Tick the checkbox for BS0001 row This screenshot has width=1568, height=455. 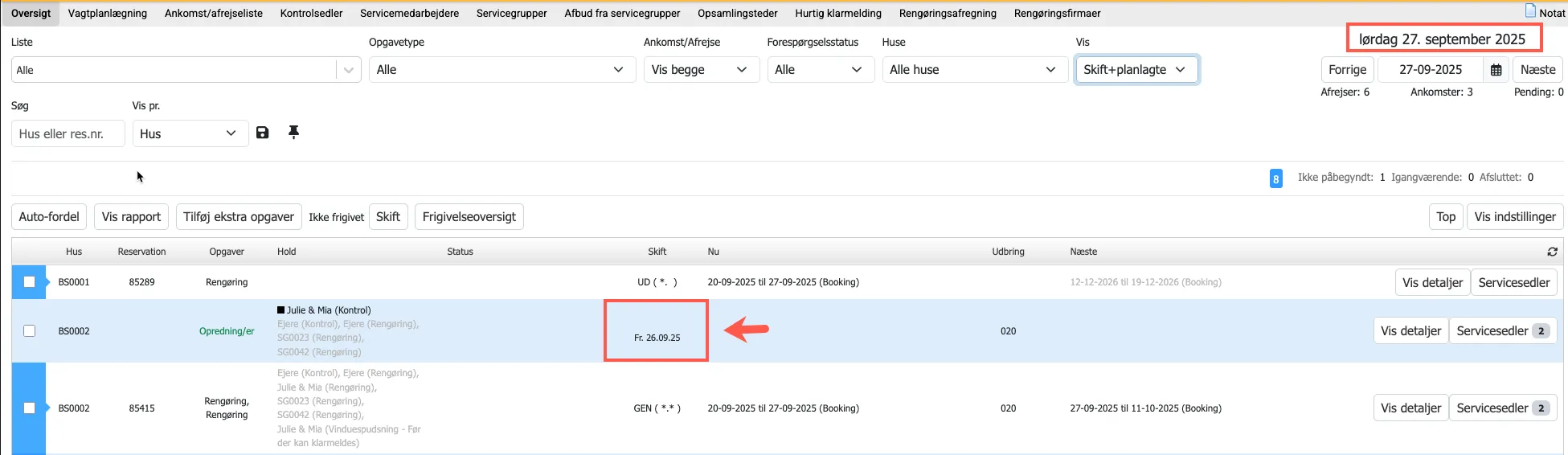point(30,282)
